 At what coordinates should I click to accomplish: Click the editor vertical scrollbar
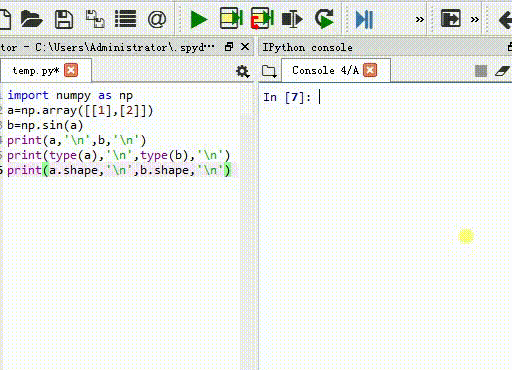point(247,227)
